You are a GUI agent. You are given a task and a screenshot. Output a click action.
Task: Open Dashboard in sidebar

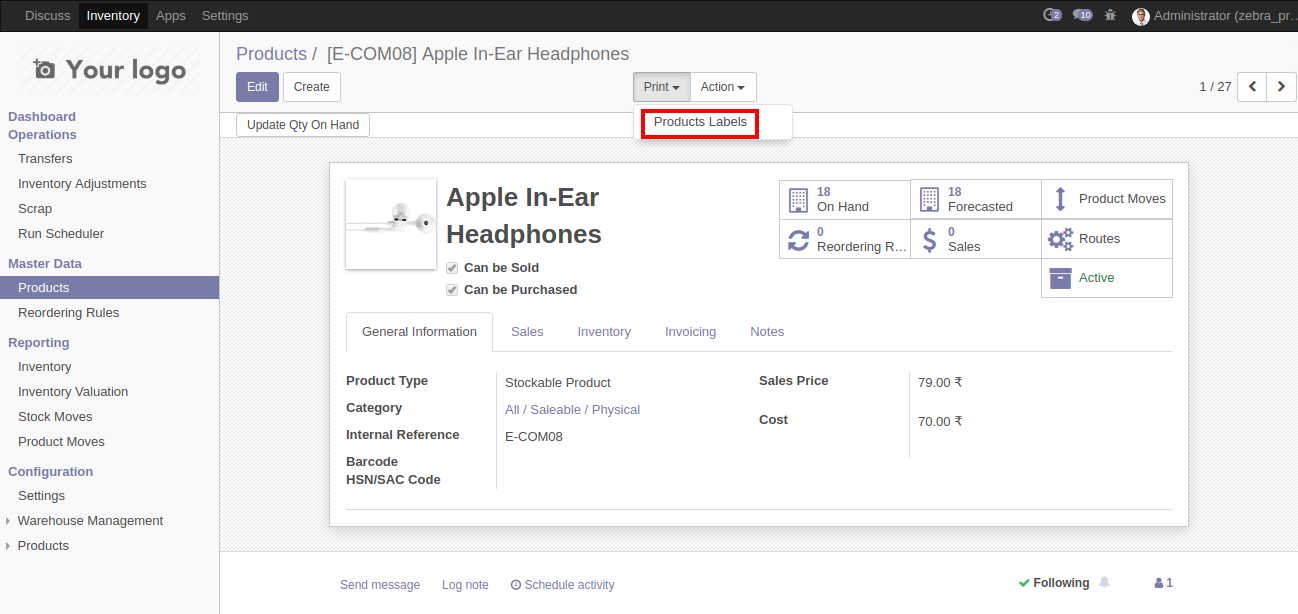42,117
